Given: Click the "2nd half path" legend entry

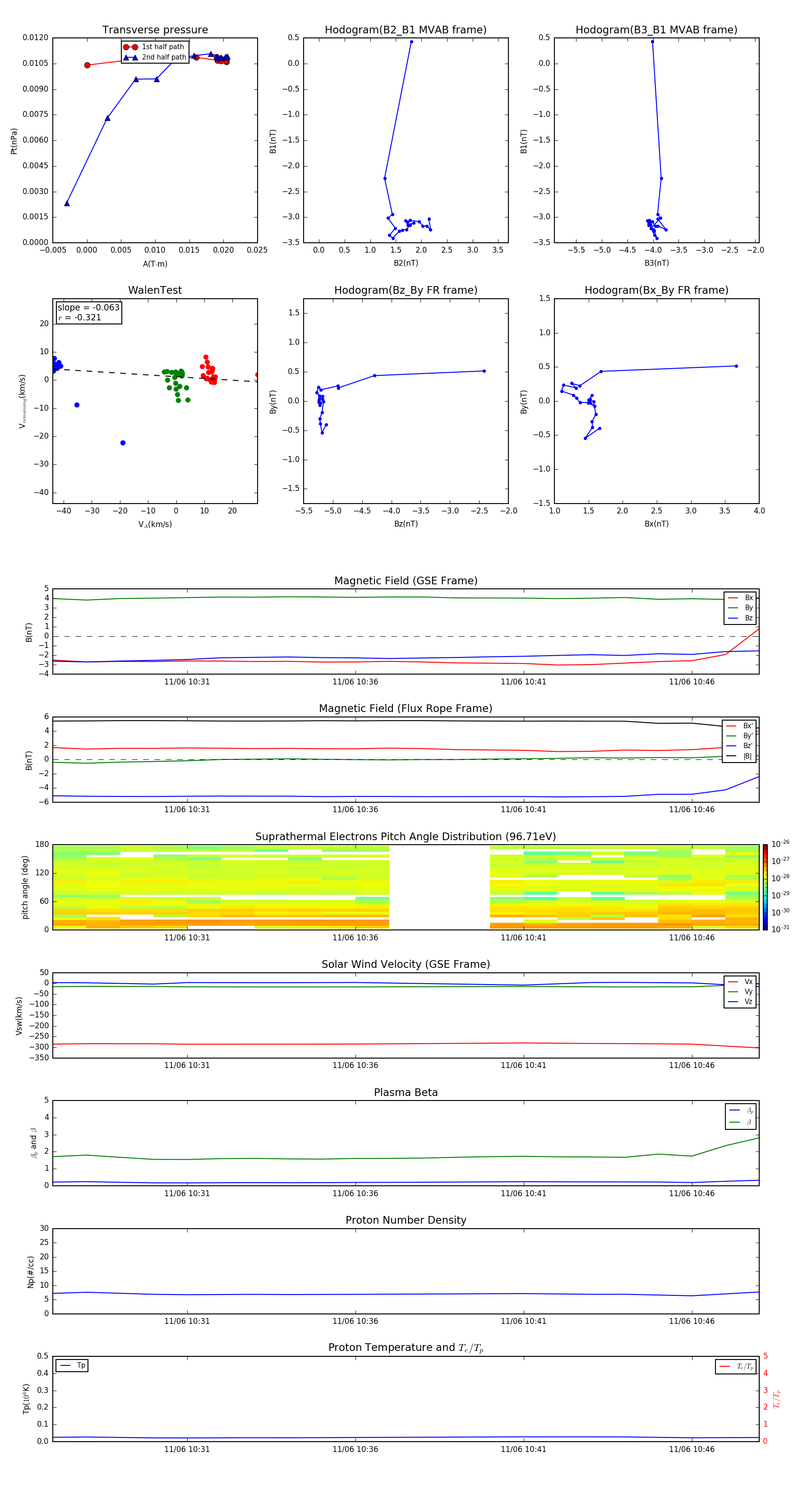Looking at the screenshot, I should click(154, 57).
